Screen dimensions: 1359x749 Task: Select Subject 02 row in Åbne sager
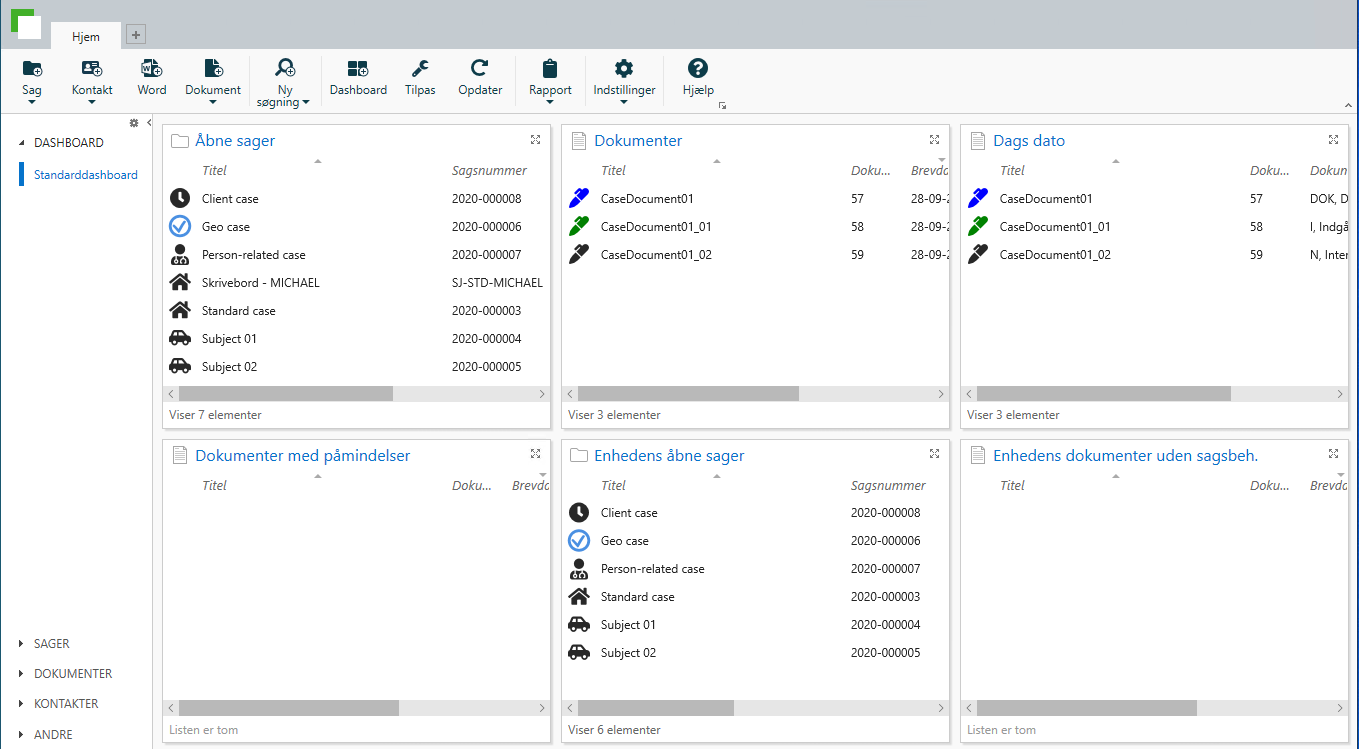[x=356, y=367]
